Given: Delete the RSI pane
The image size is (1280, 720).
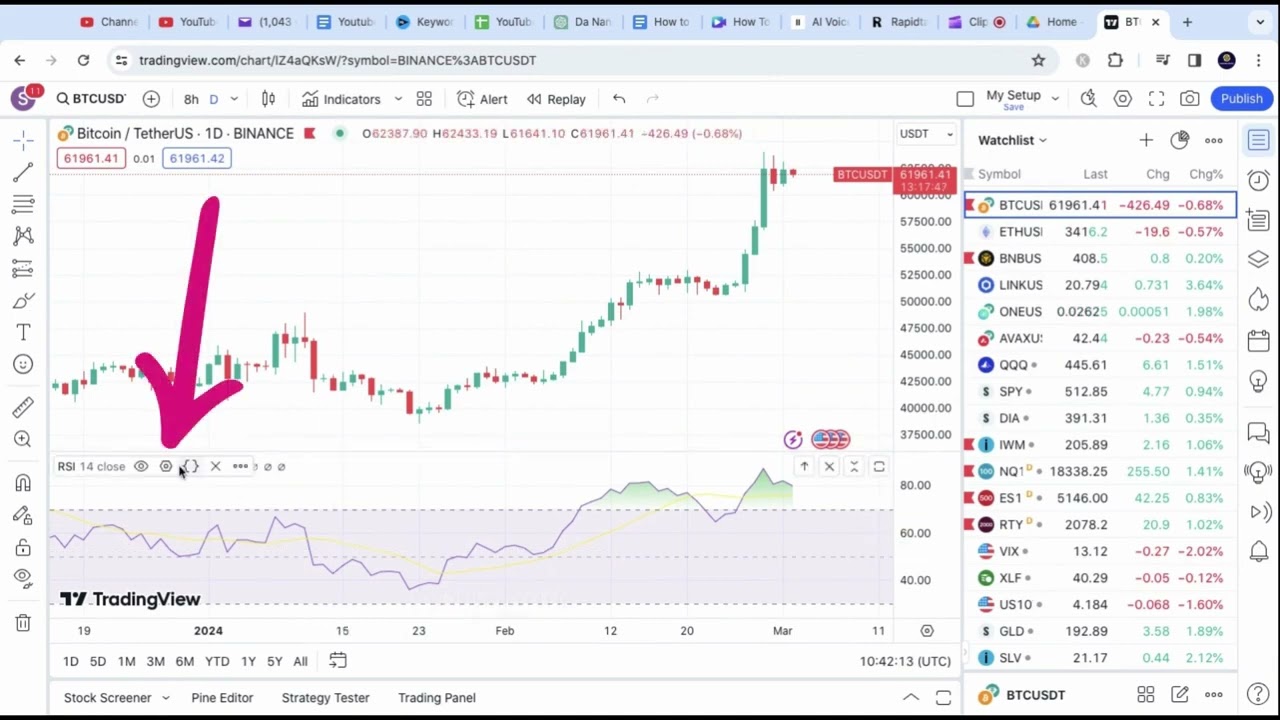Looking at the screenshot, I should tap(829, 467).
